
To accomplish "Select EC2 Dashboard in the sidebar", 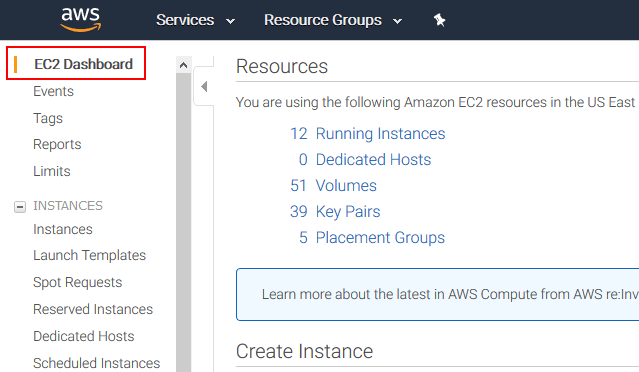I will (83, 64).
